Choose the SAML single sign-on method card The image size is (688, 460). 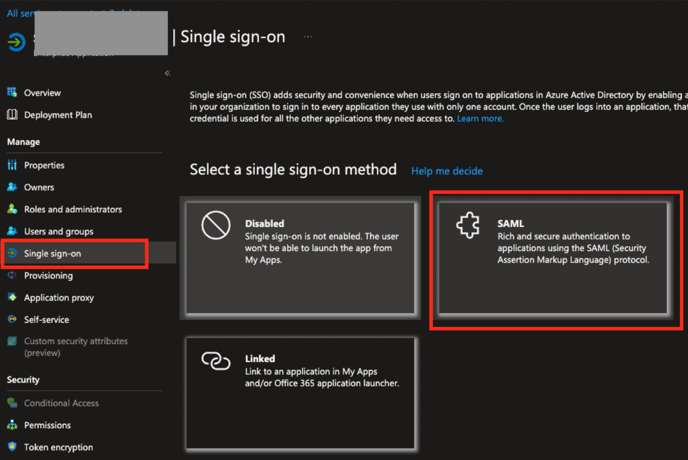pos(553,260)
